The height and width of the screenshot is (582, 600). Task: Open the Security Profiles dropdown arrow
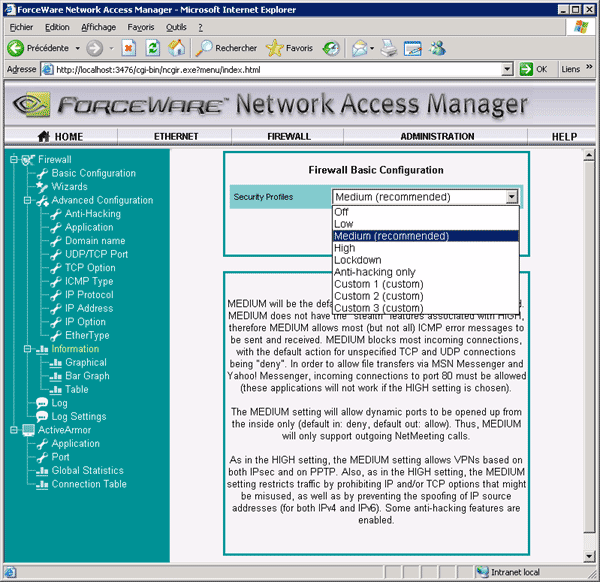point(511,197)
